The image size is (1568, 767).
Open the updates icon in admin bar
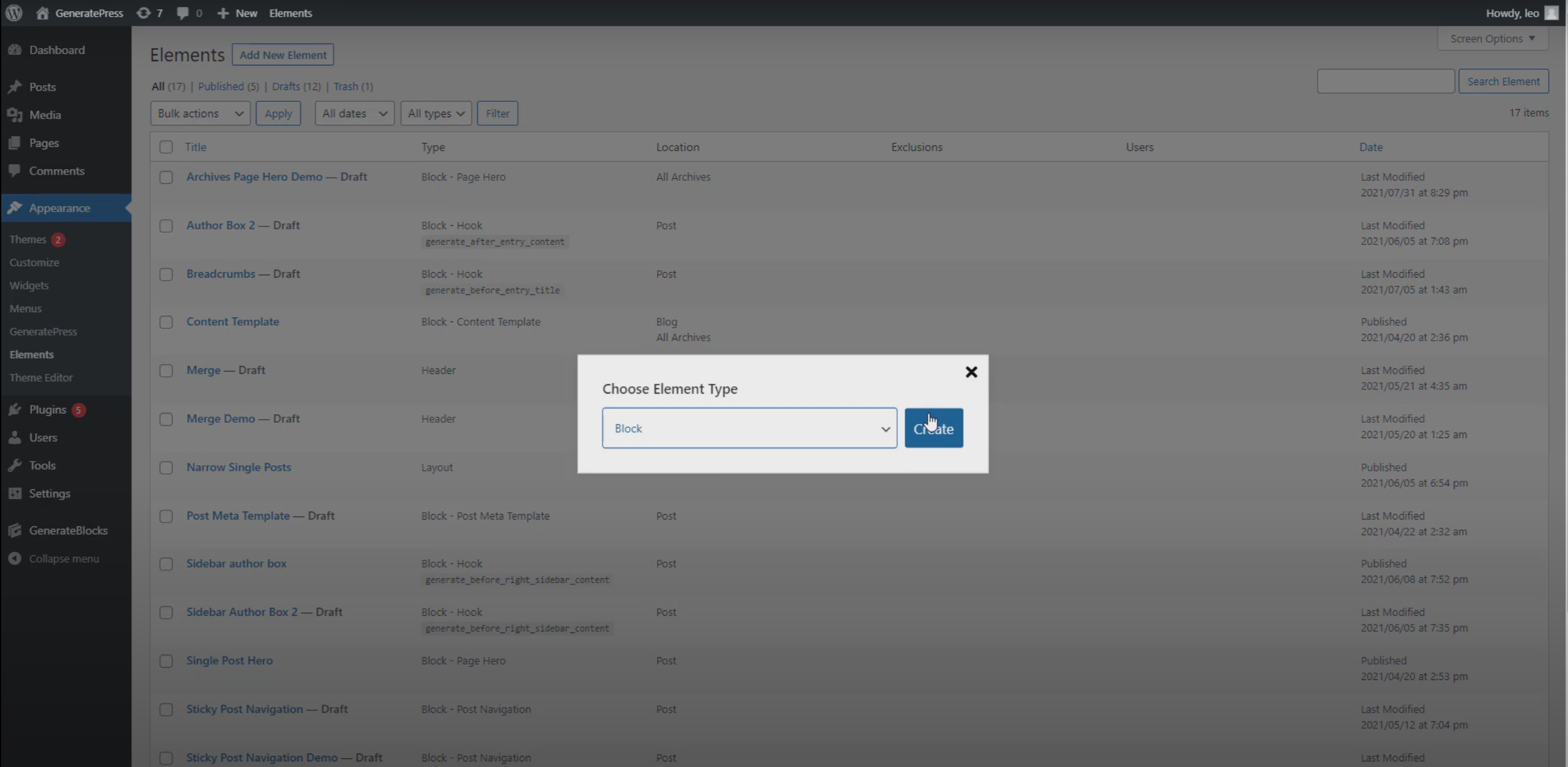pos(143,13)
